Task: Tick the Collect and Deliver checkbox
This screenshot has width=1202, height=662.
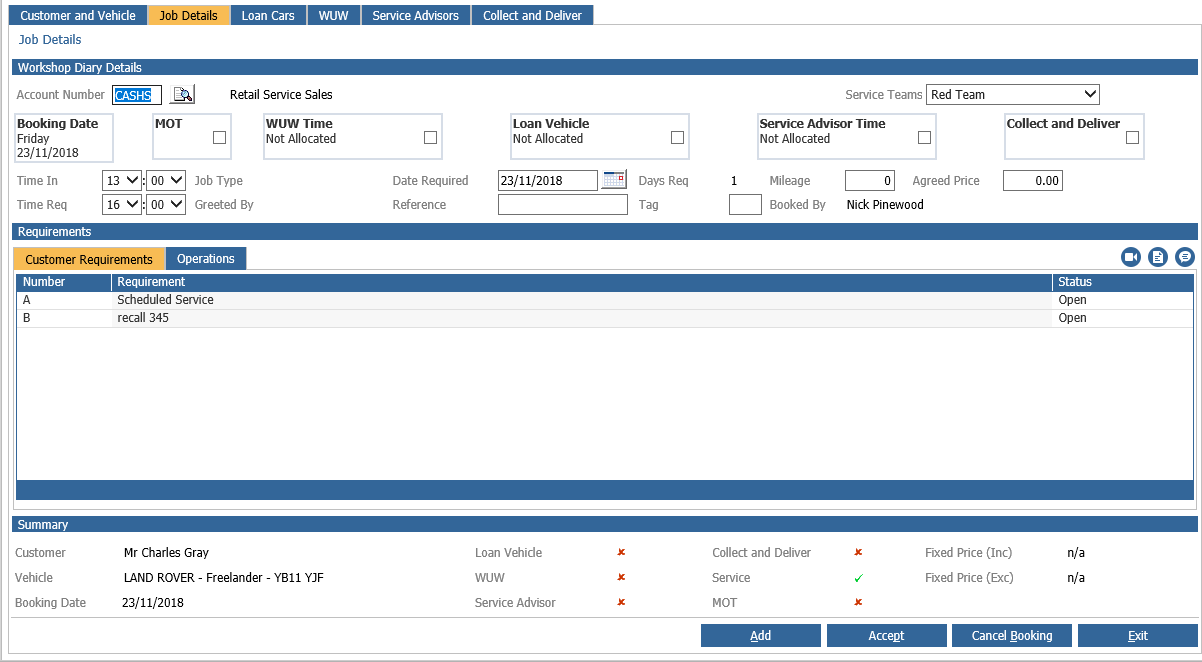Action: (x=1131, y=136)
